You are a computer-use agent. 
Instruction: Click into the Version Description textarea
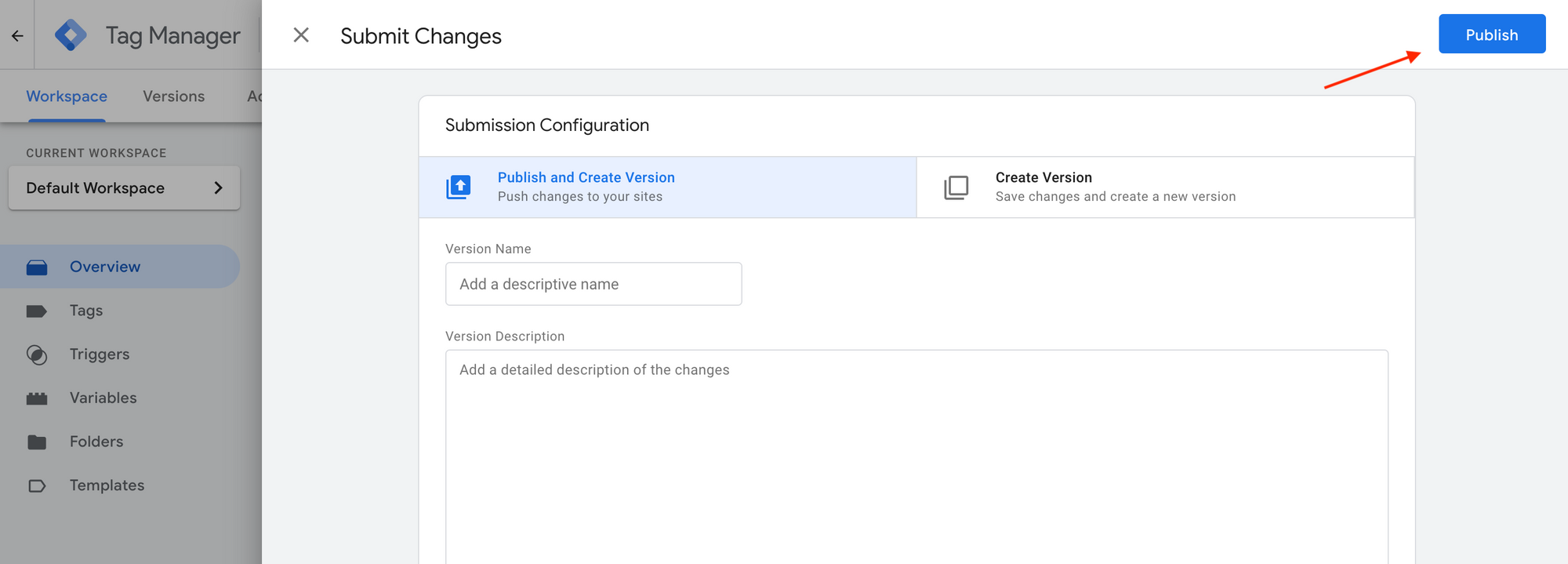click(916, 455)
